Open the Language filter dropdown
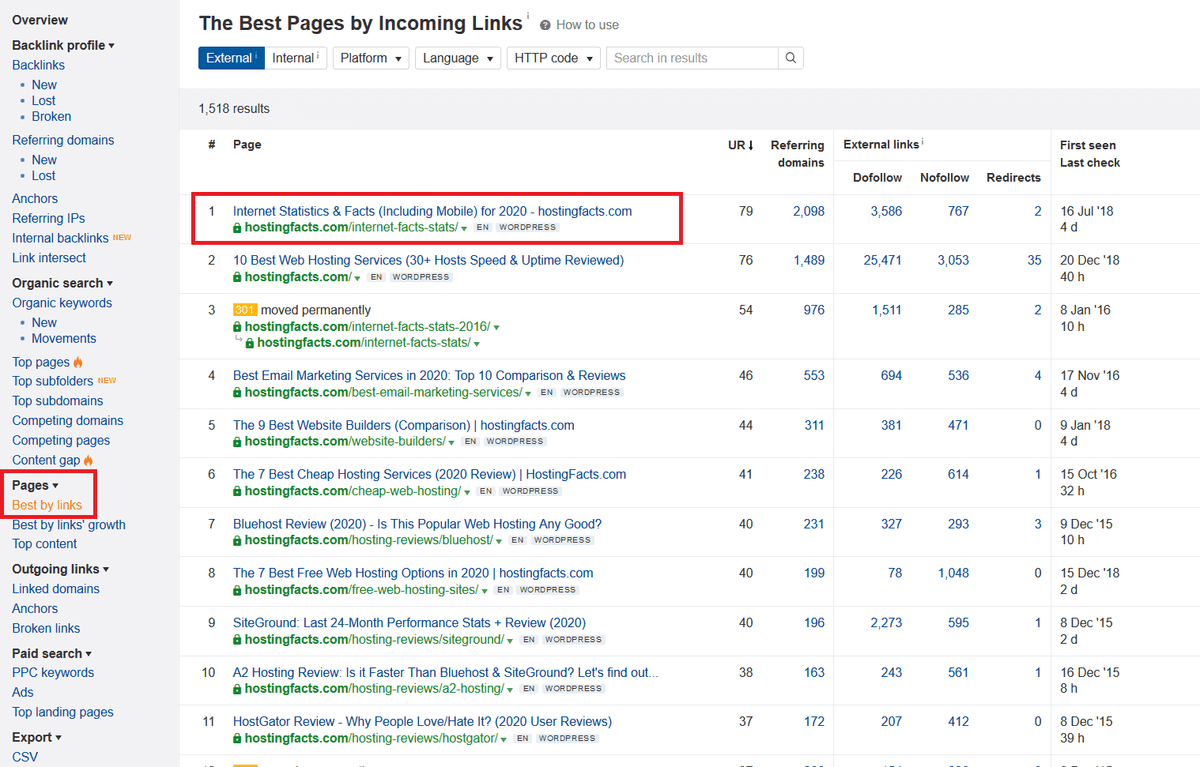The image size is (1200, 767). point(458,58)
